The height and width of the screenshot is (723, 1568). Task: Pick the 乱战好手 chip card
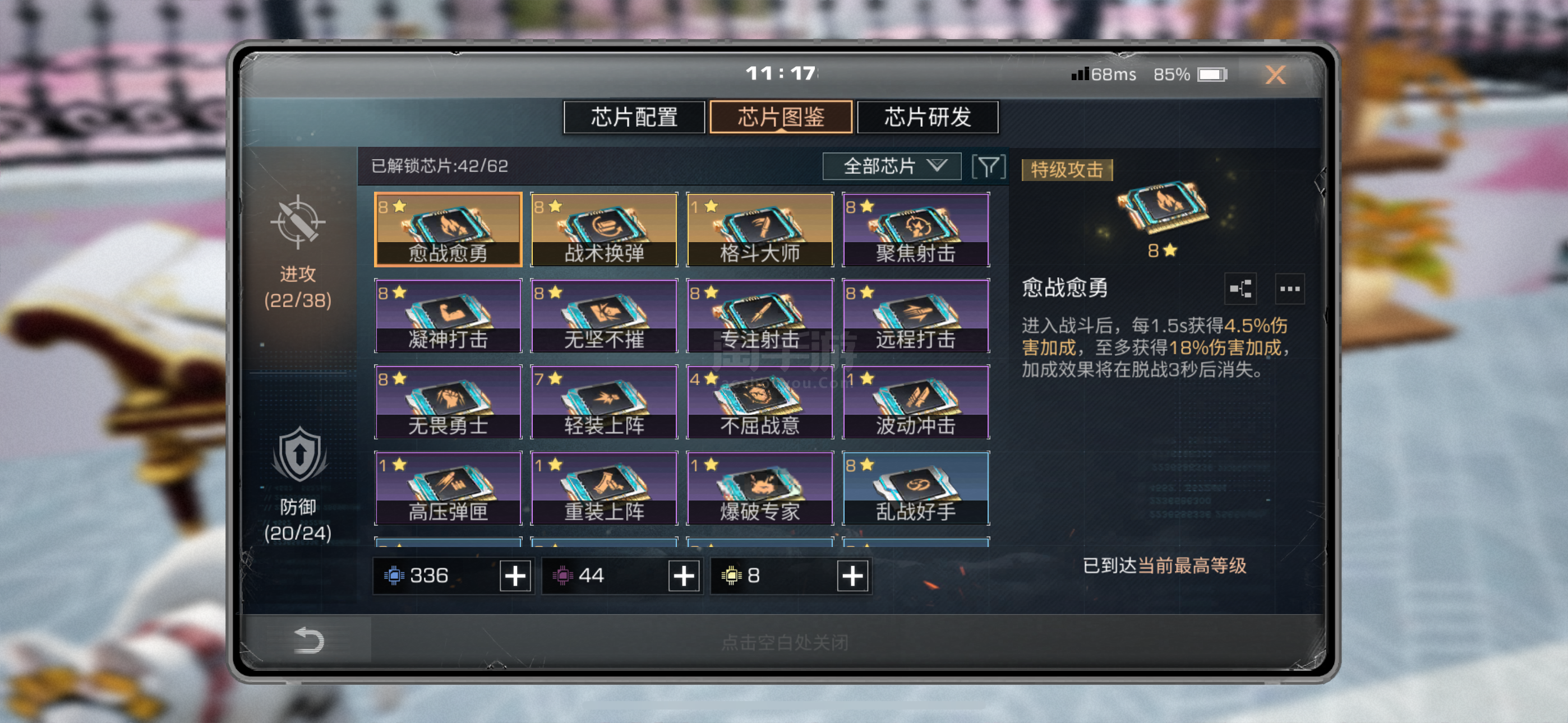point(915,488)
